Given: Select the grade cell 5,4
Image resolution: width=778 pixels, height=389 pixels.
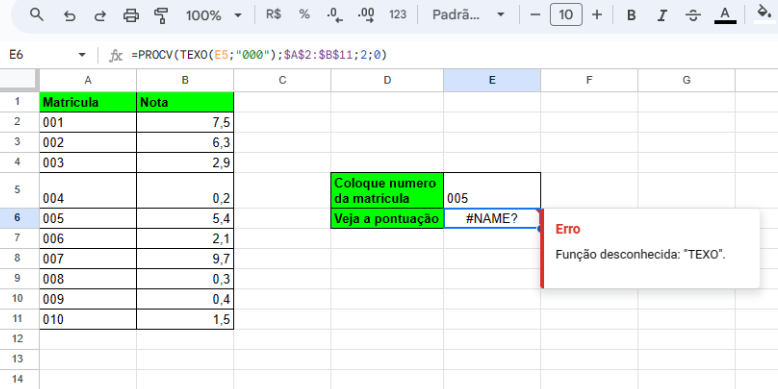Looking at the screenshot, I should click(185, 218).
